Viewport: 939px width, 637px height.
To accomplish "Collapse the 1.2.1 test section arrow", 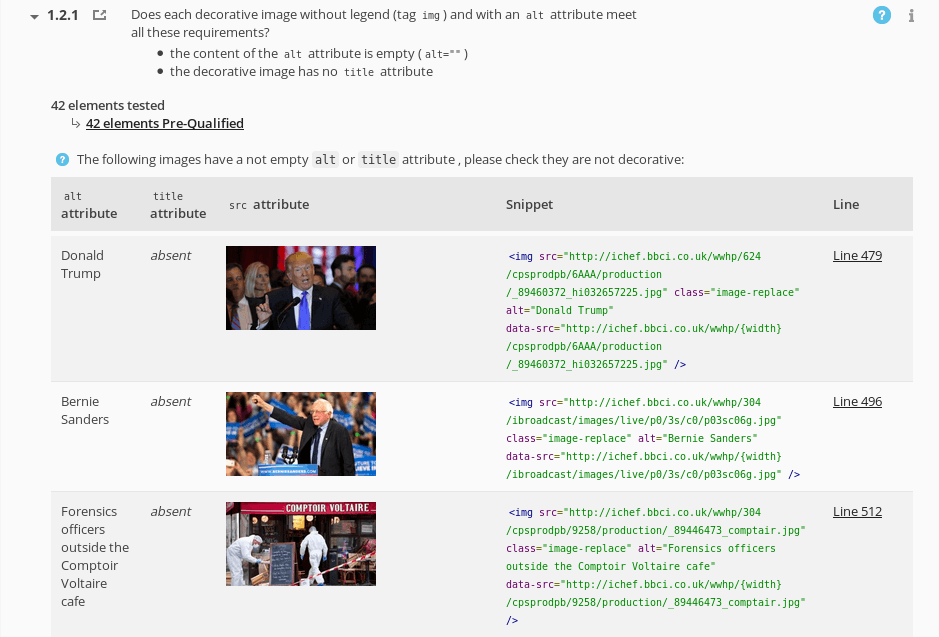I will tap(36, 16).
